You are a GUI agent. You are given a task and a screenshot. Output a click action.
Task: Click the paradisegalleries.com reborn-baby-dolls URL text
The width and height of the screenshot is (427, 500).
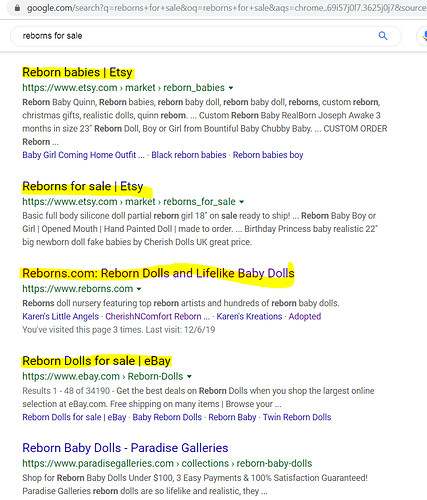tap(167, 464)
